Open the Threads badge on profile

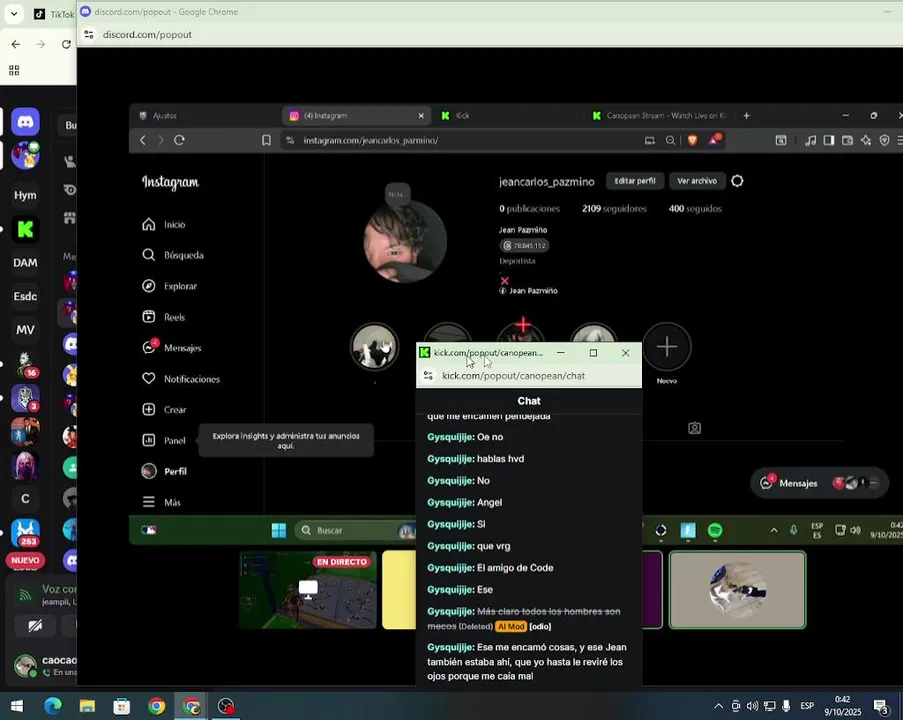click(524, 246)
